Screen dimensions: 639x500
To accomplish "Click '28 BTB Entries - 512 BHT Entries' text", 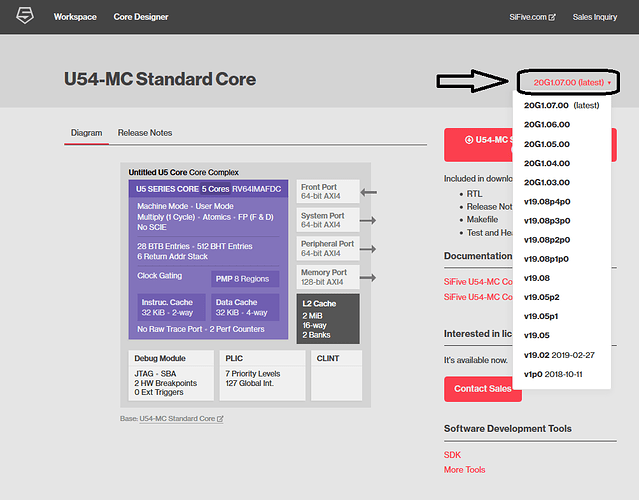I will [194, 246].
